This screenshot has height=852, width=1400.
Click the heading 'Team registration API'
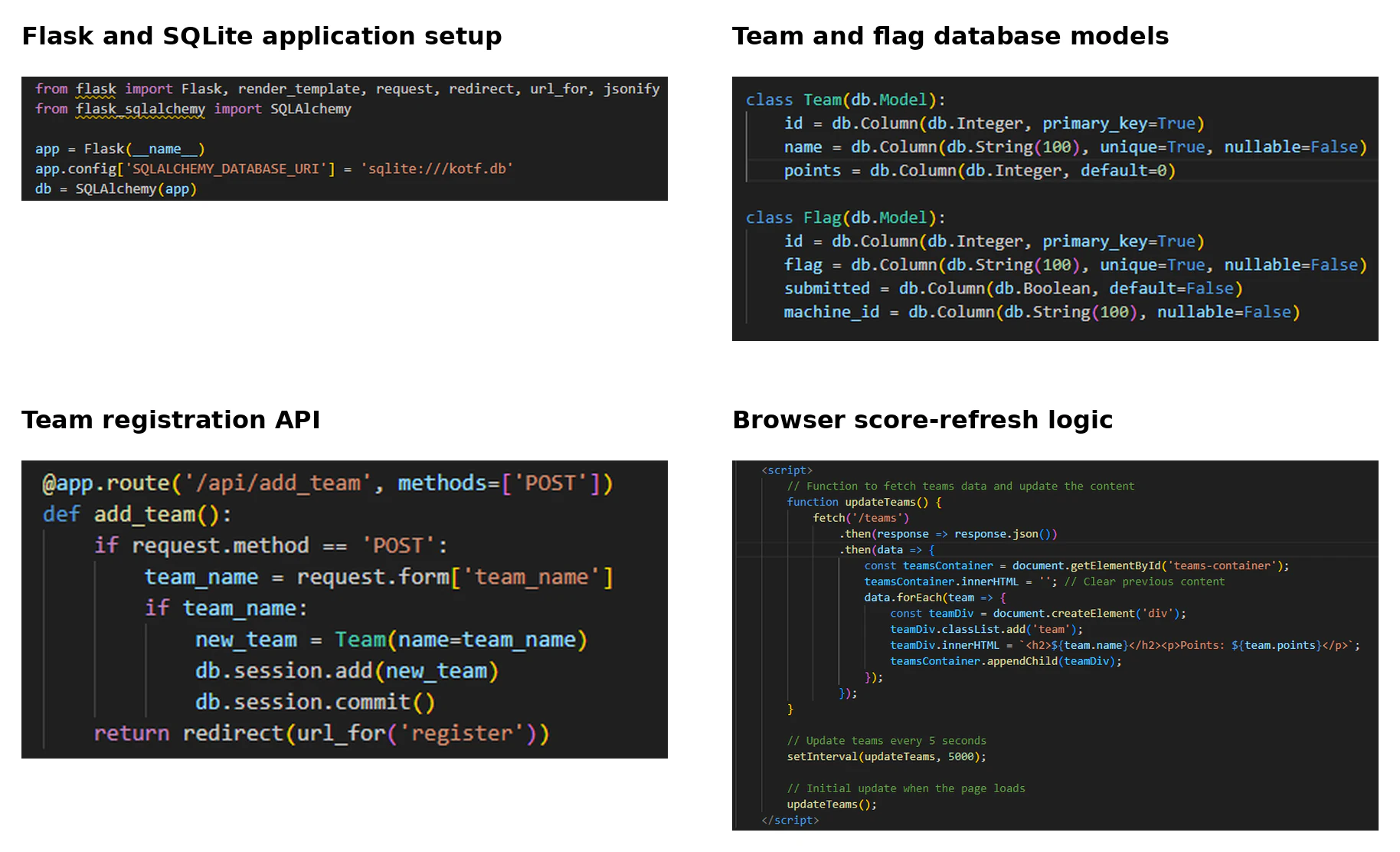point(171,420)
